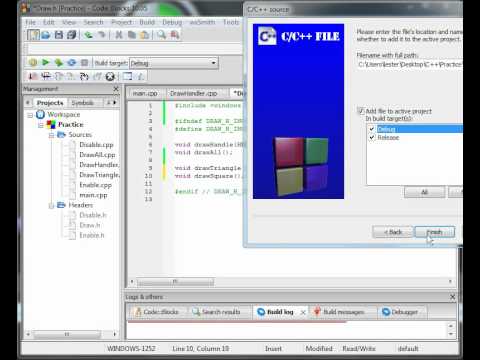Click the Stop debugger X icon
480x360 pixels.
(x=110, y=77)
